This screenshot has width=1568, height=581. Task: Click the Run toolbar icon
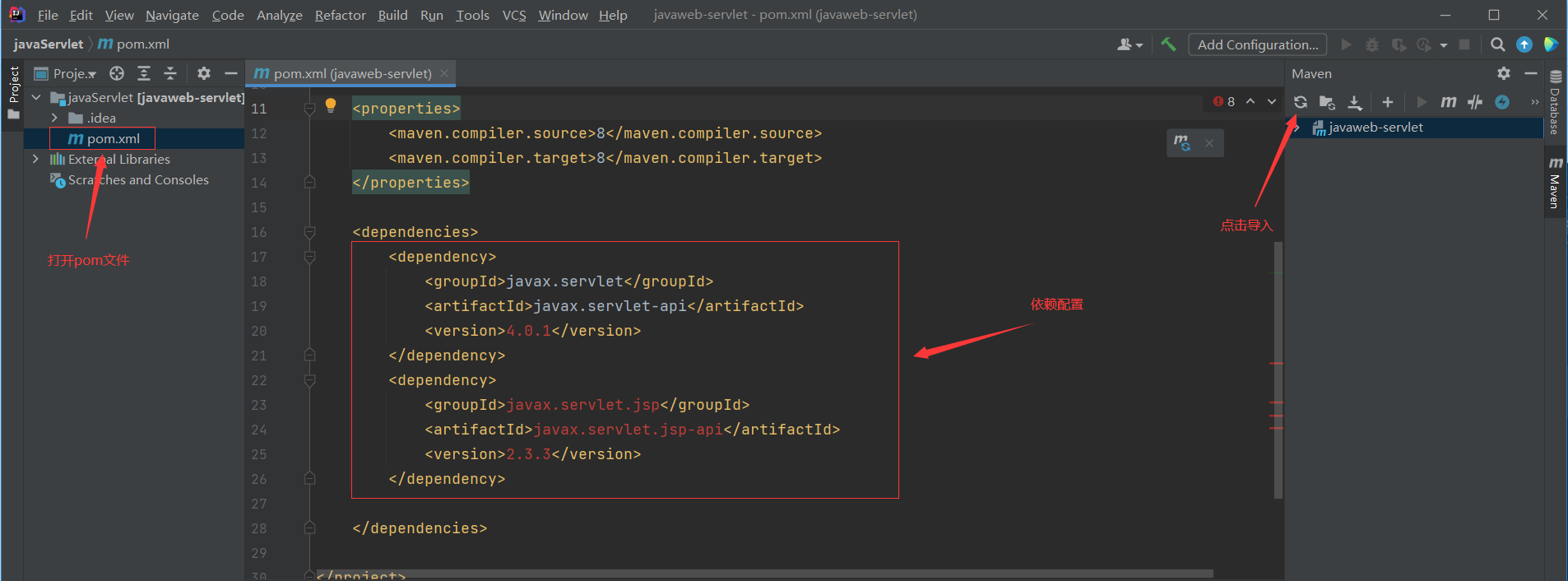(1346, 44)
